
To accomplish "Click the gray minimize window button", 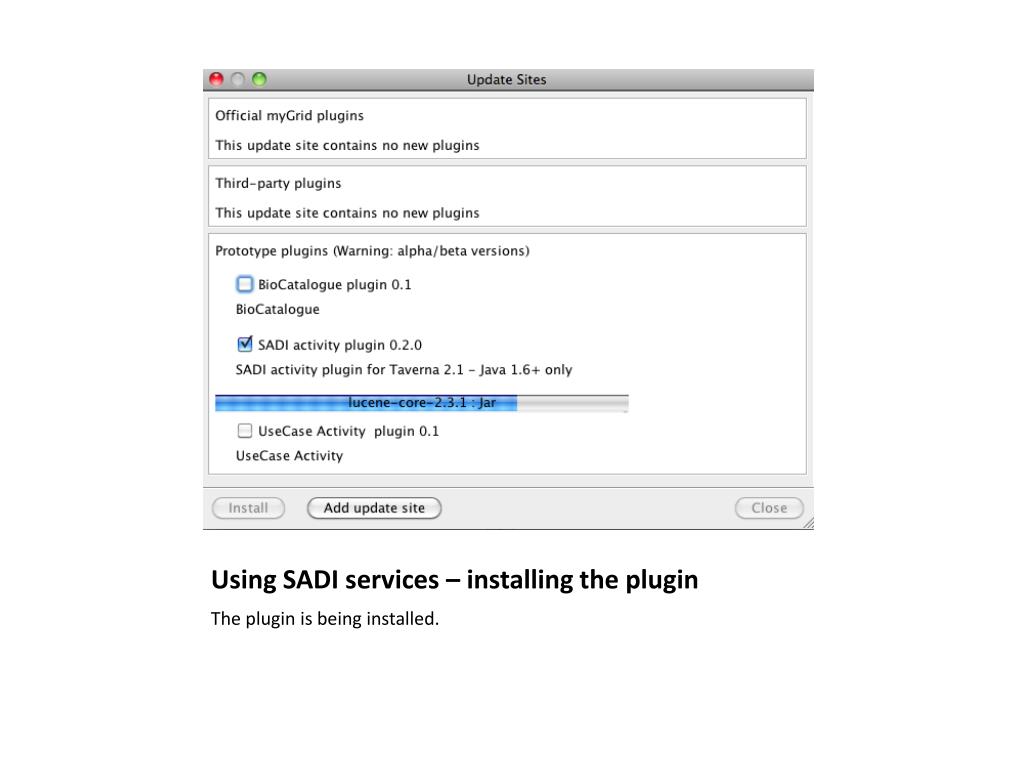I will [238, 79].
